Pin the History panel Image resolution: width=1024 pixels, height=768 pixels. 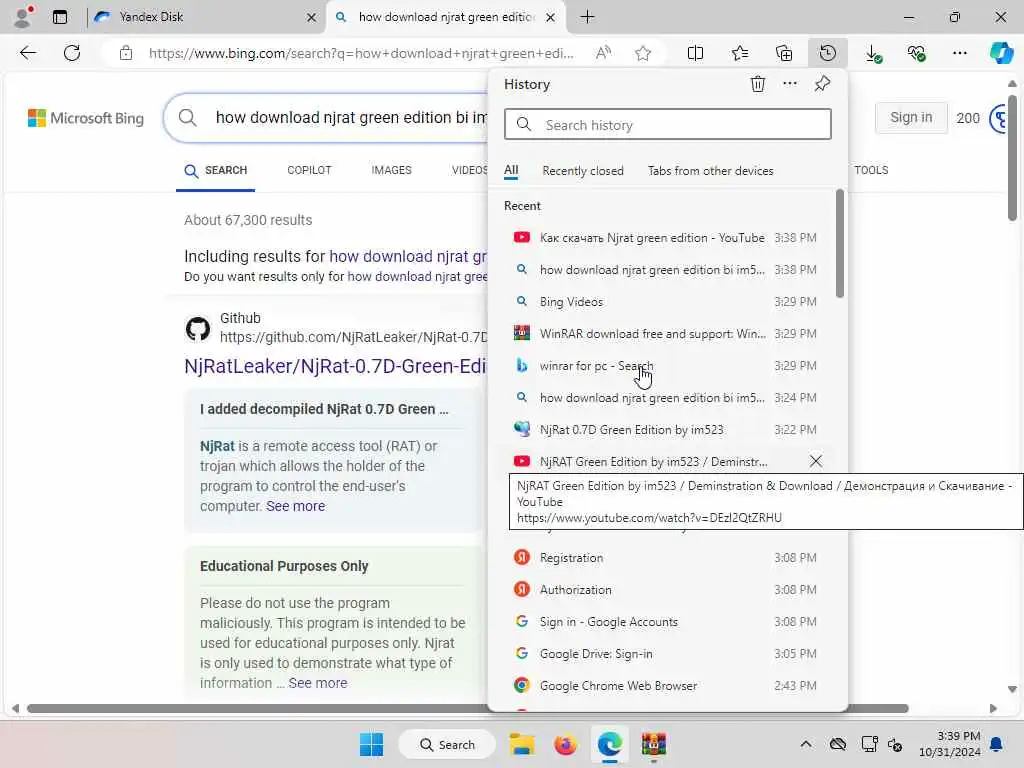tap(822, 84)
